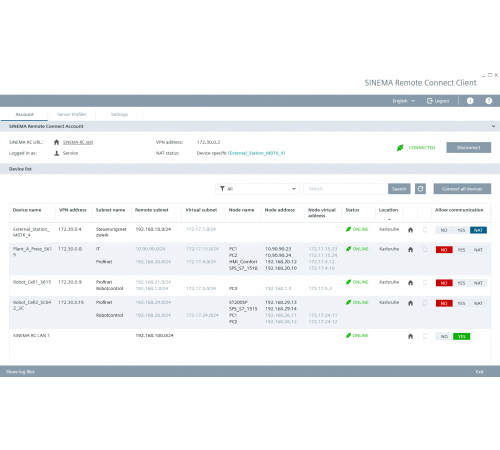Open the SINEMA RC test URL link
Image resolution: width=500 pixels, height=450 pixels.
point(78,142)
